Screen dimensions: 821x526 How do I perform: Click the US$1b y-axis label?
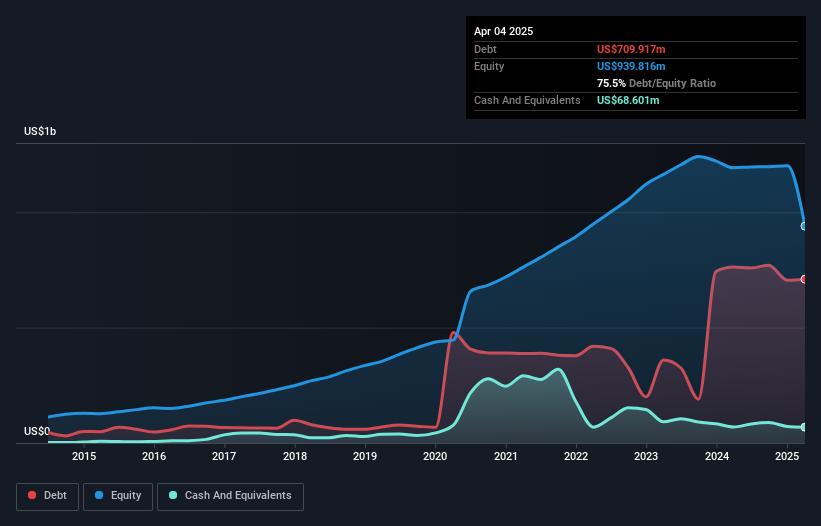click(40, 131)
